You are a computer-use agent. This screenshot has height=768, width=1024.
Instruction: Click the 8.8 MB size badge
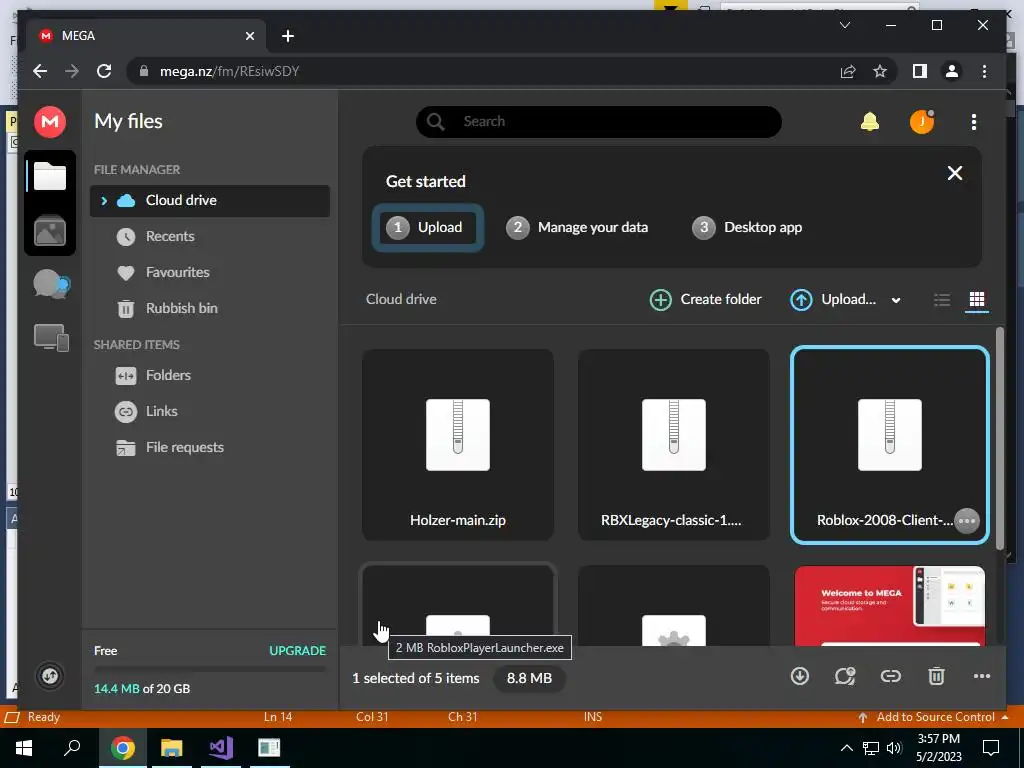pos(530,678)
